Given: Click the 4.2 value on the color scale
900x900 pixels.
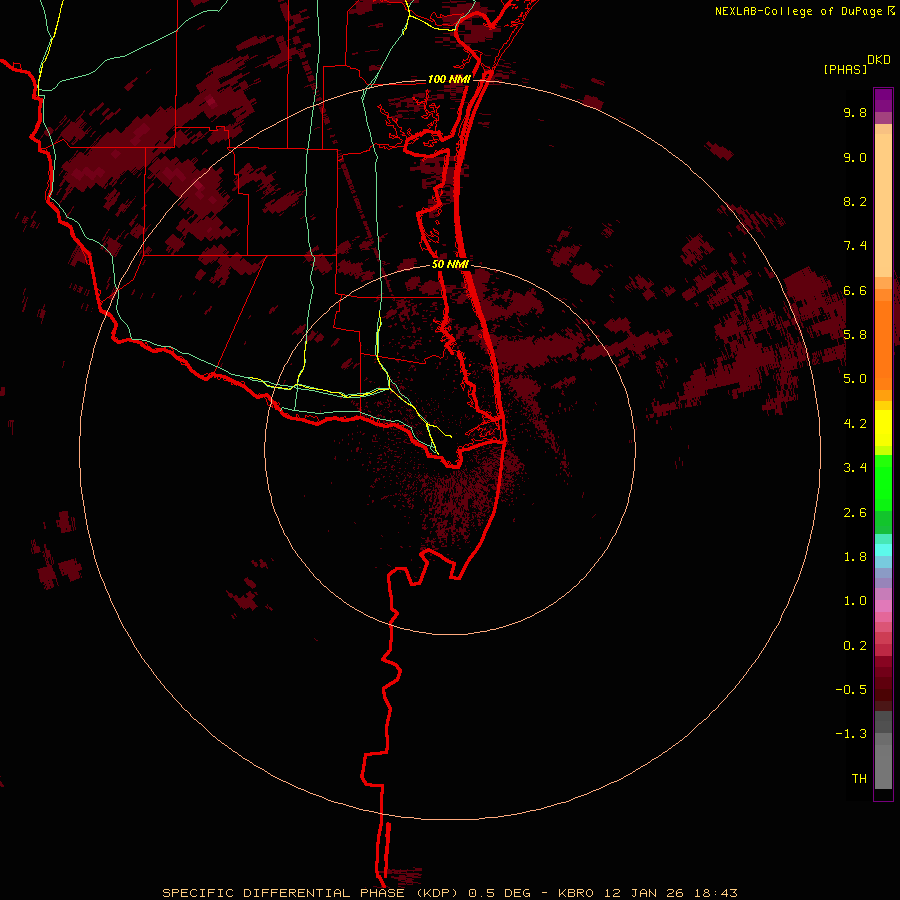Looking at the screenshot, I should click(x=855, y=424).
